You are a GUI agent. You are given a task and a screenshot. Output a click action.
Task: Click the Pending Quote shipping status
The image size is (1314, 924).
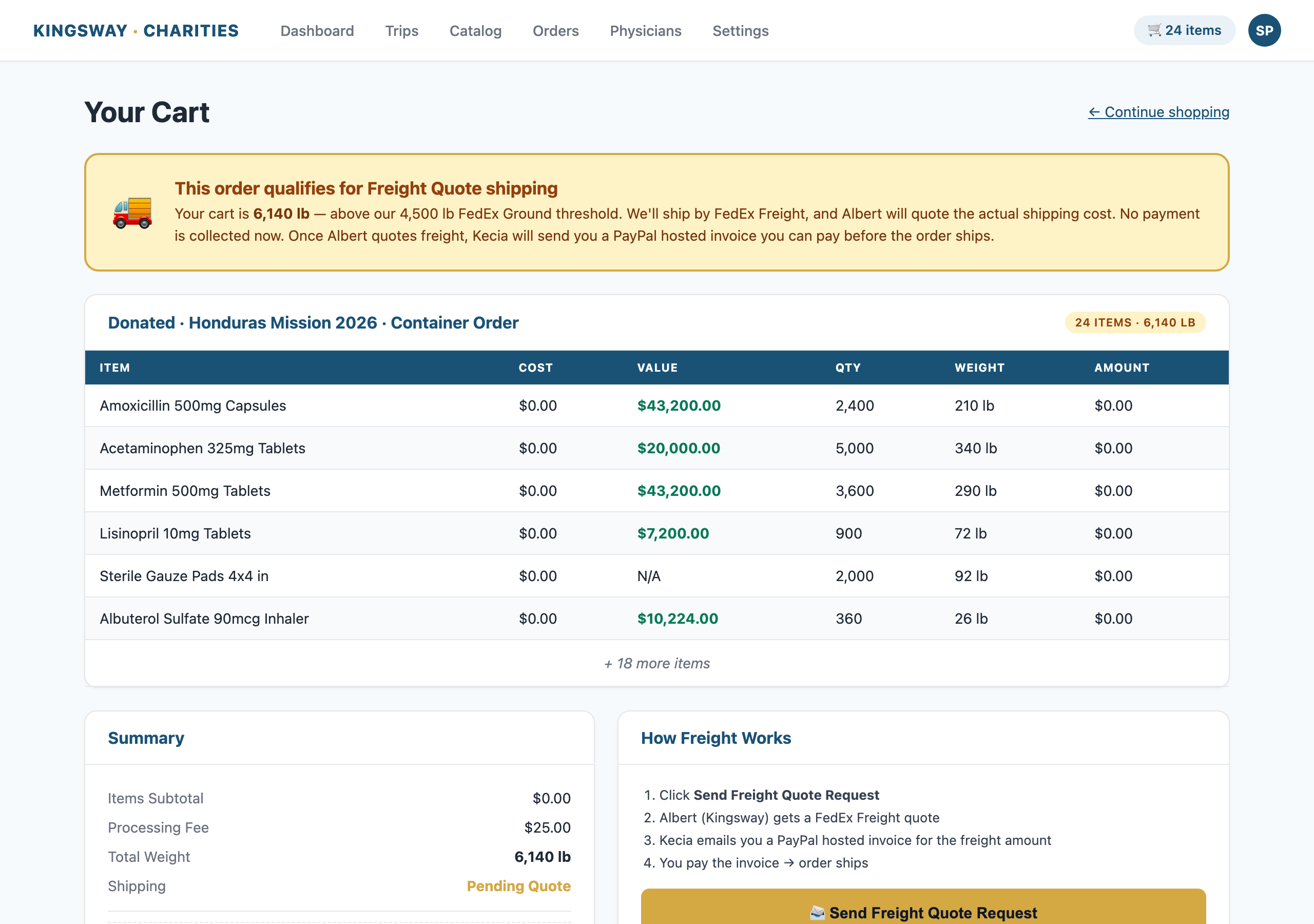(518, 885)
